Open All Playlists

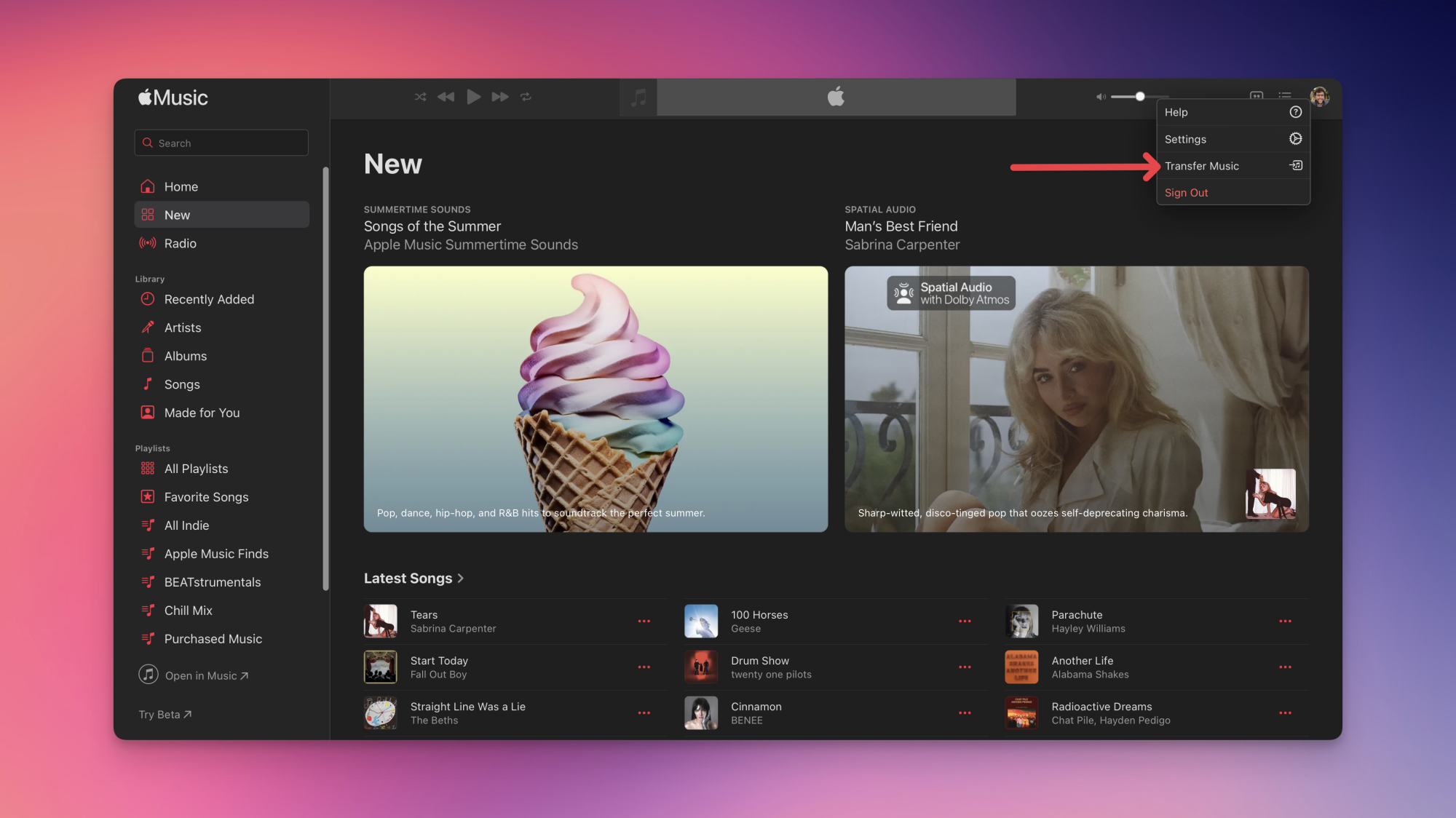[221, 469]
